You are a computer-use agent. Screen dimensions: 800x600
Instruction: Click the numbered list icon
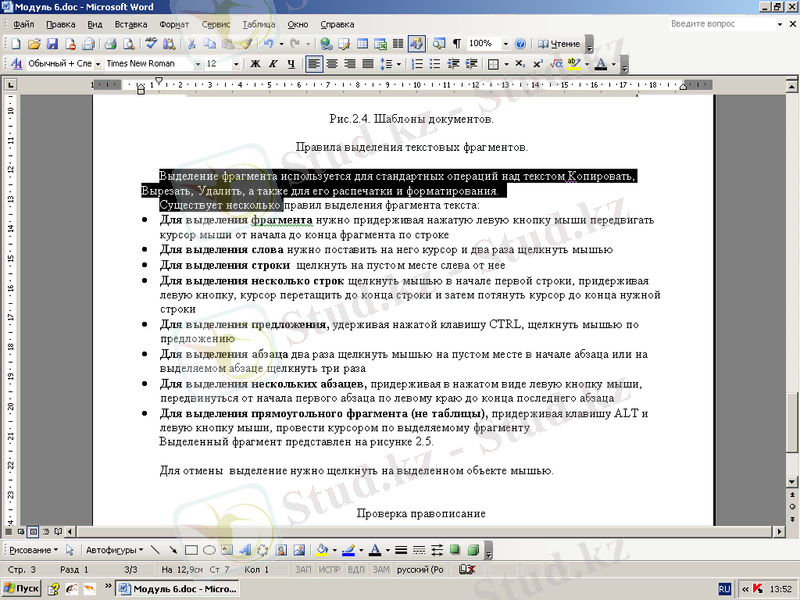(x=418, y=64)
